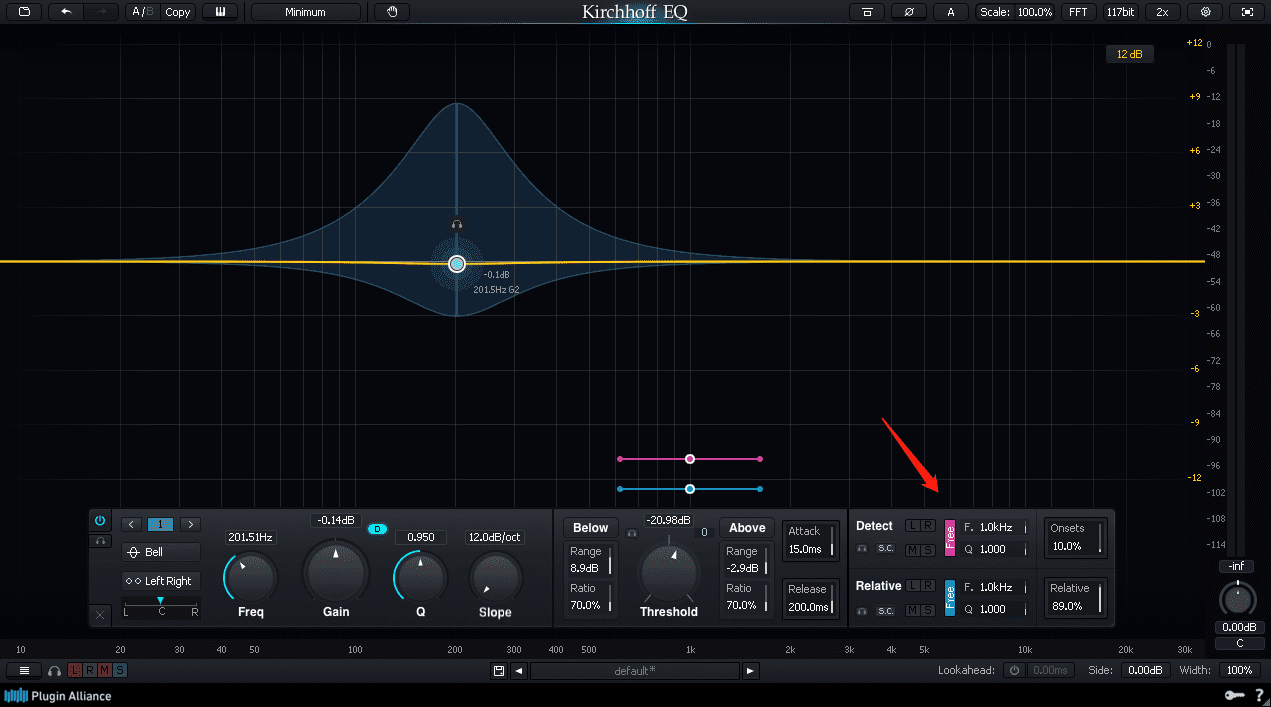Click the headphone icon above the EQ node
This screenshot has height=707, width=1271.
(x=457, y=225)
